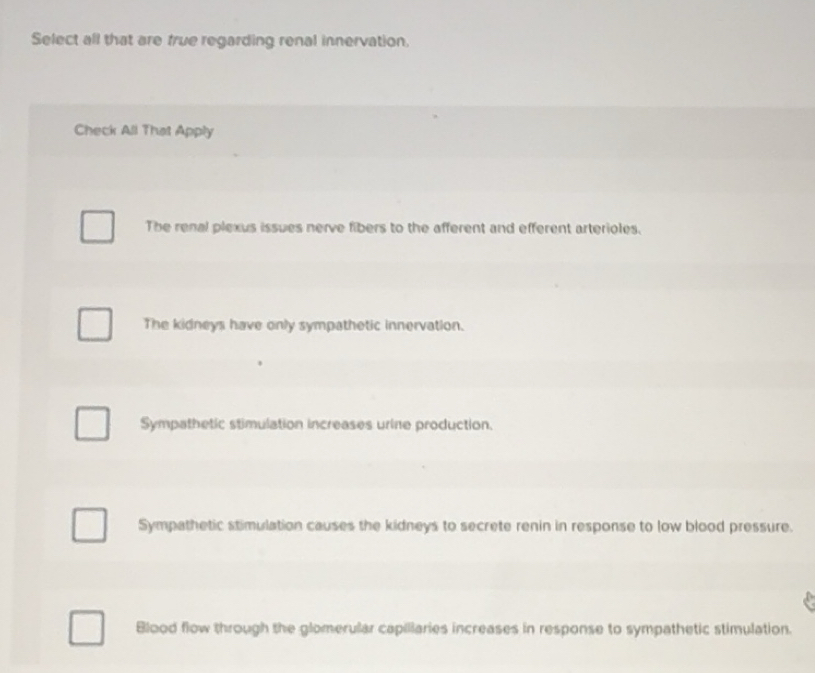The height and width of the screenshot is (673, 815).
Task: Click the 'Check All That Apply' heading
Action: pyautogui.click(x=144, y=129)
